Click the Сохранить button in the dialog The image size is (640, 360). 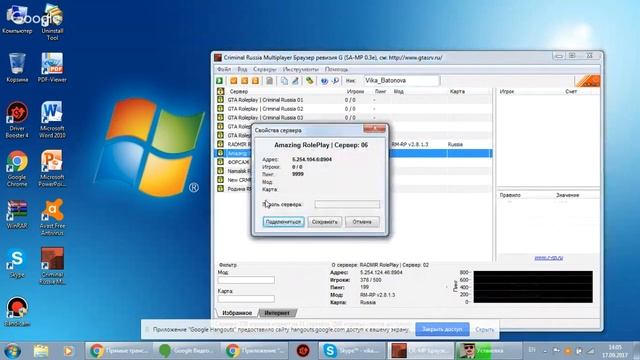[x=325, y=222]
